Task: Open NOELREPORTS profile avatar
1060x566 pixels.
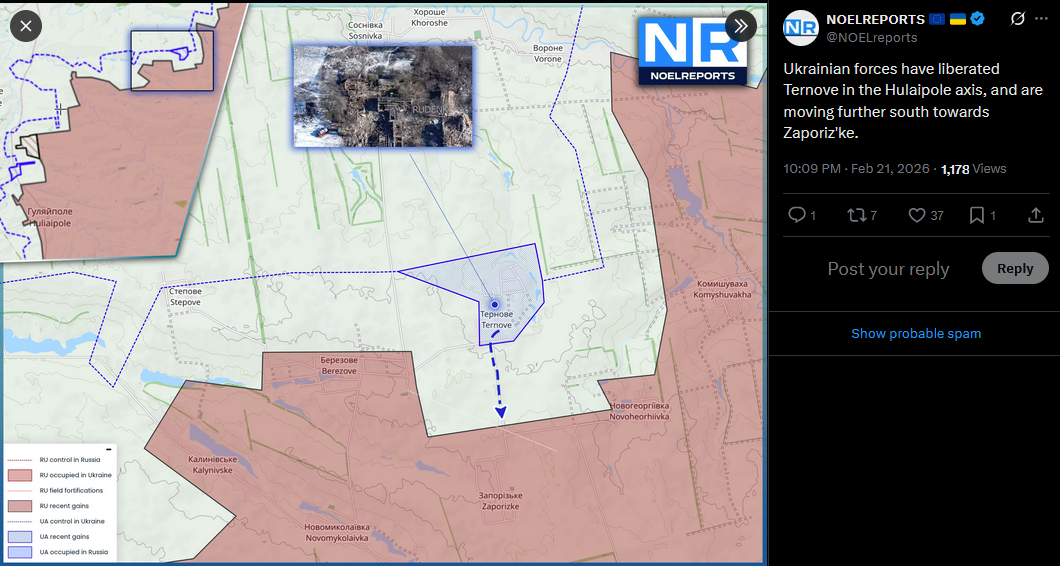Action: click(800, 28)
